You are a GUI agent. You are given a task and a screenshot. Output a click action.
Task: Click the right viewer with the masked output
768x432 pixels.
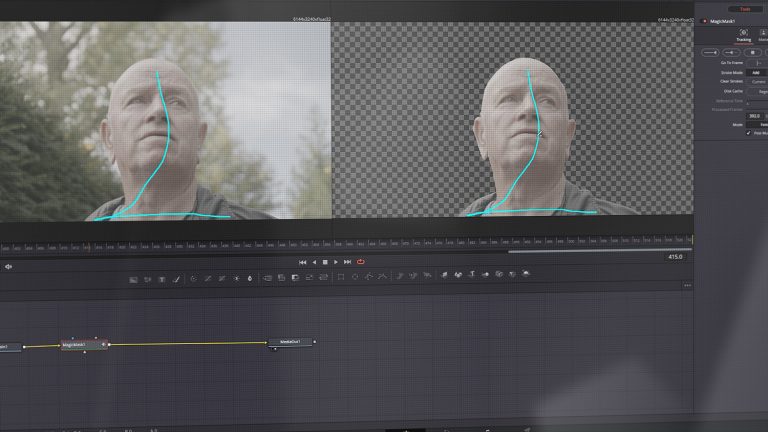click(x=513, y=118)
